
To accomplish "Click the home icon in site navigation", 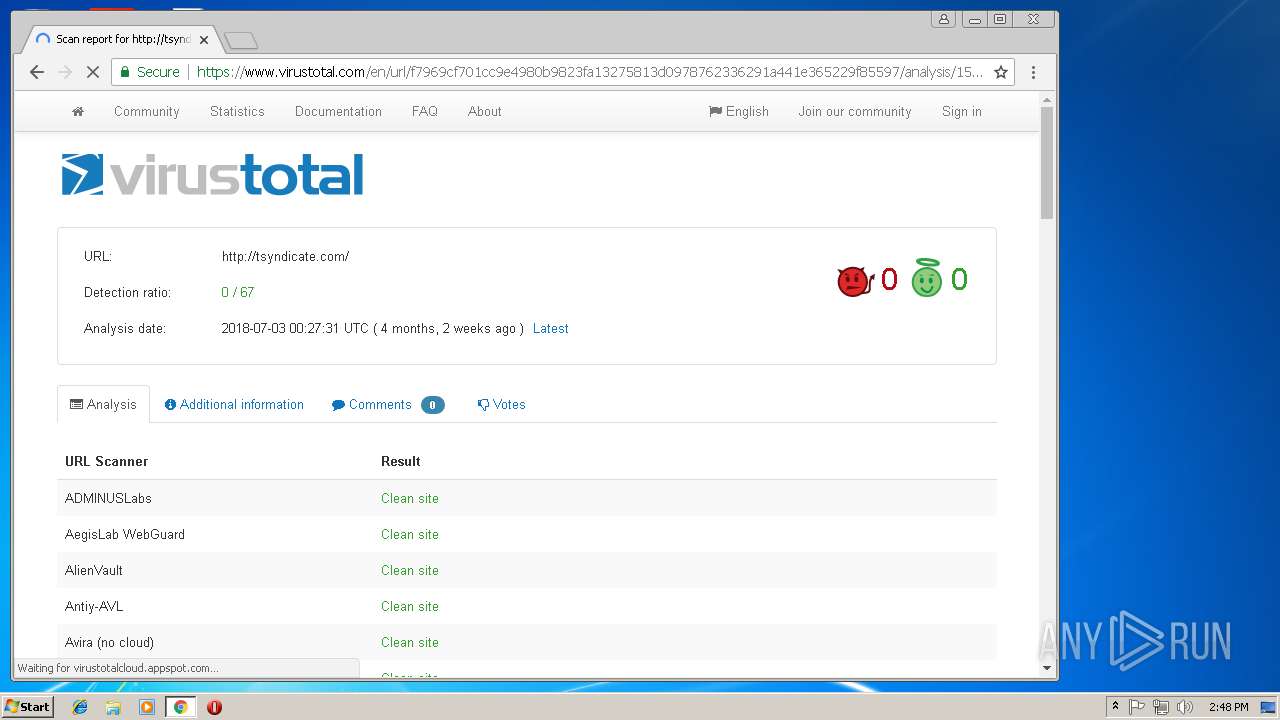I will [78, 112].
